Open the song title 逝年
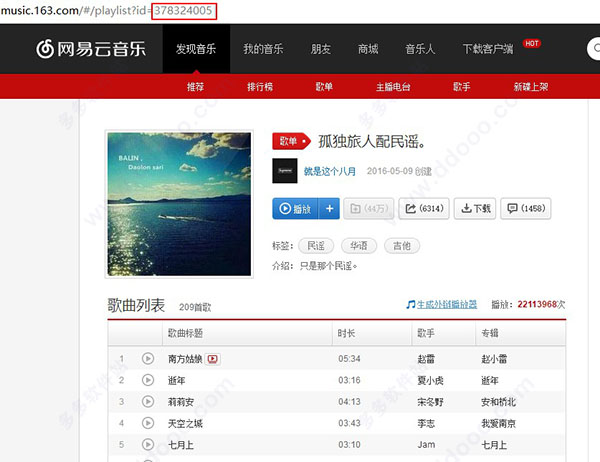The image size is (600, 462). tap(176, 380)
